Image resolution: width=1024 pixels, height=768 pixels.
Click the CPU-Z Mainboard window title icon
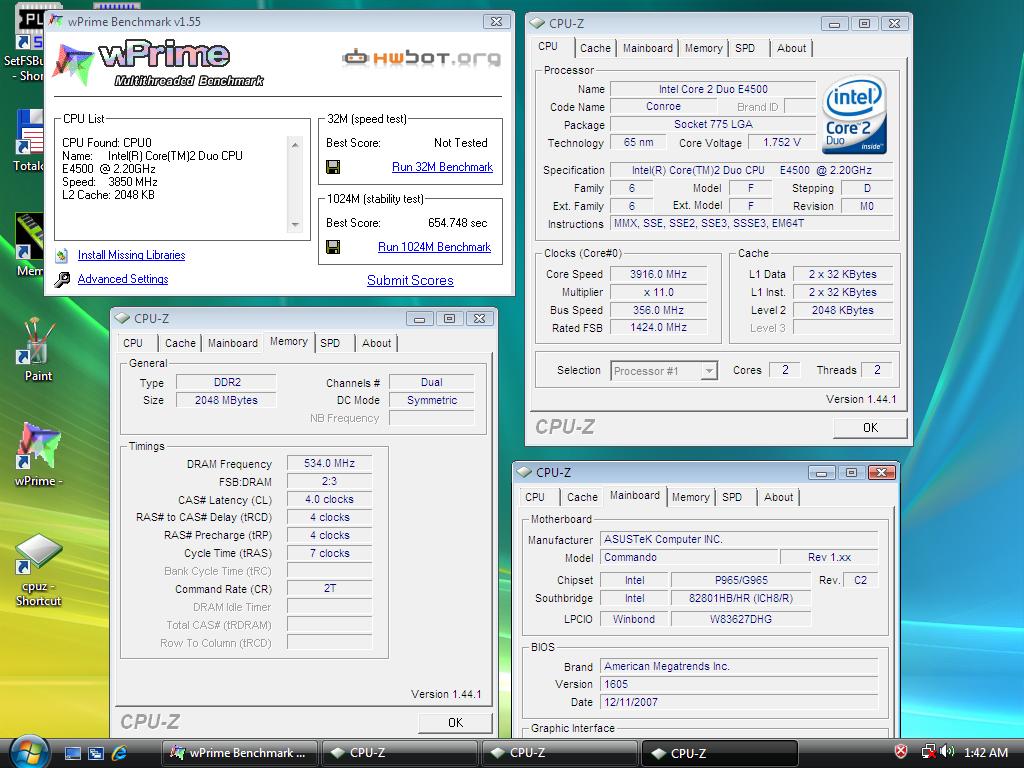tap(524, 472)
